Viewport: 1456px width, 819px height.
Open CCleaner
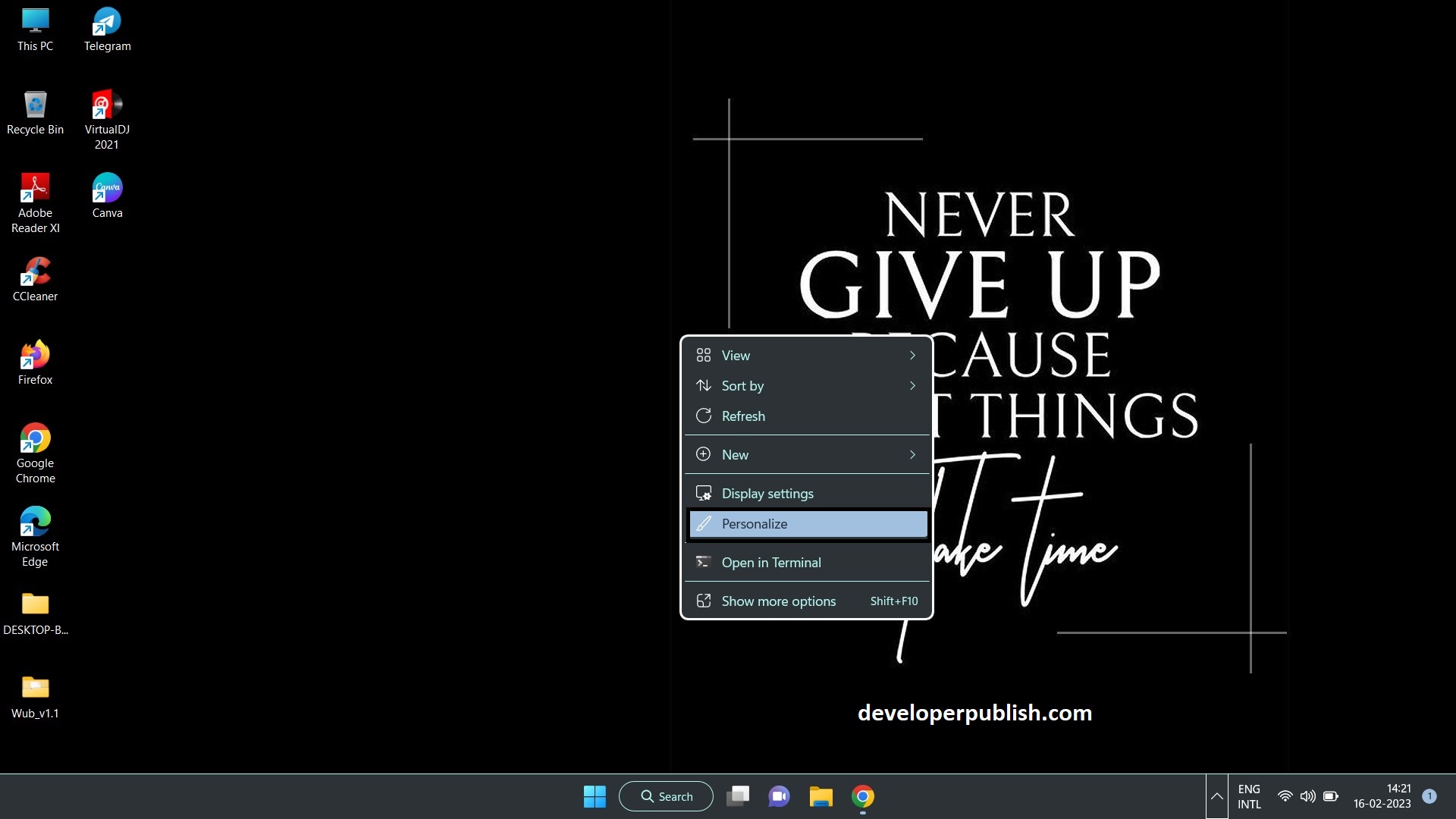click(35, 271)
